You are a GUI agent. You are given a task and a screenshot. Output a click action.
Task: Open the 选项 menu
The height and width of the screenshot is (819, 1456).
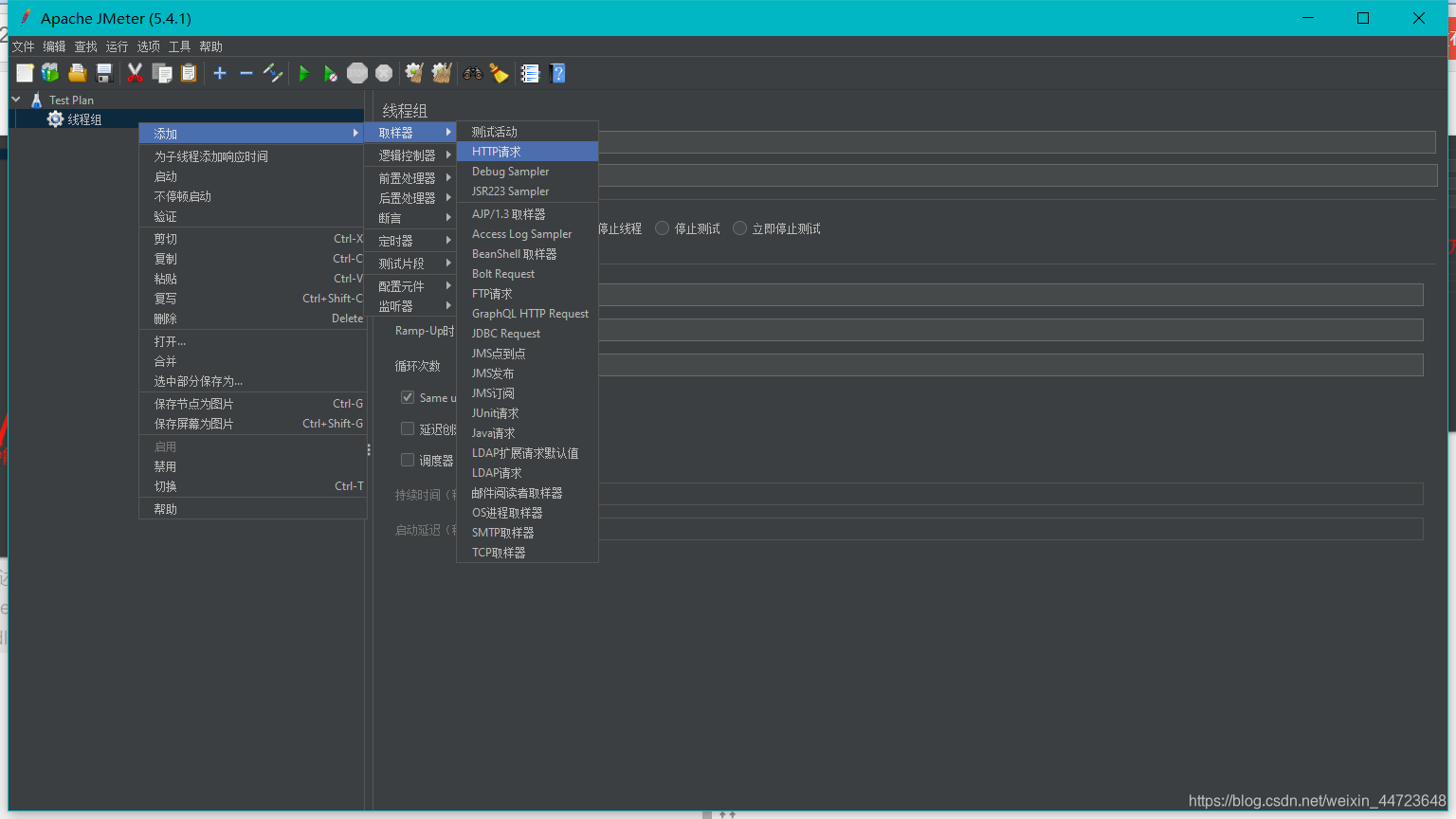click(x=148, y=46)
